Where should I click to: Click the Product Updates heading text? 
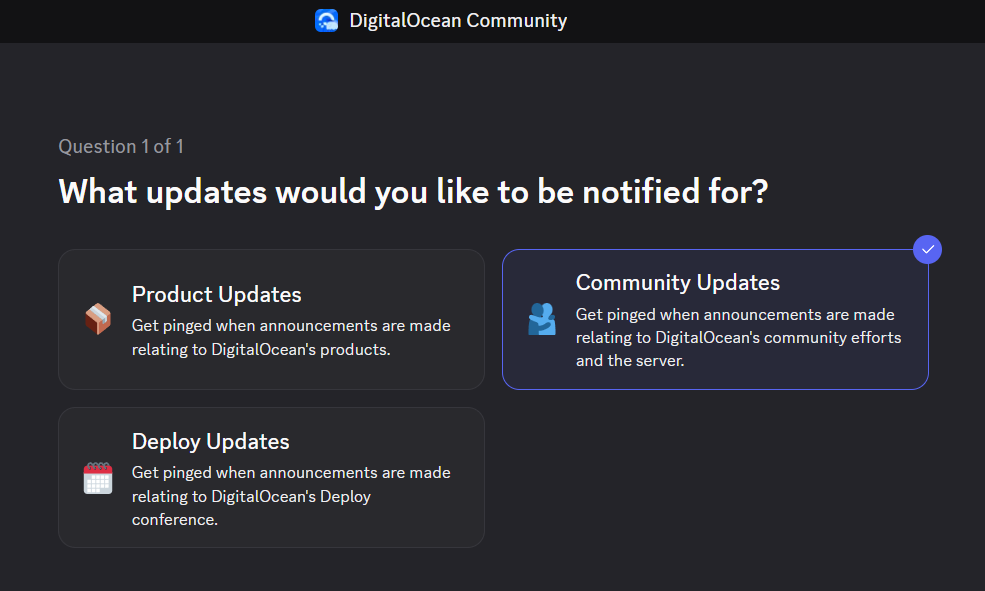[216, 294]
